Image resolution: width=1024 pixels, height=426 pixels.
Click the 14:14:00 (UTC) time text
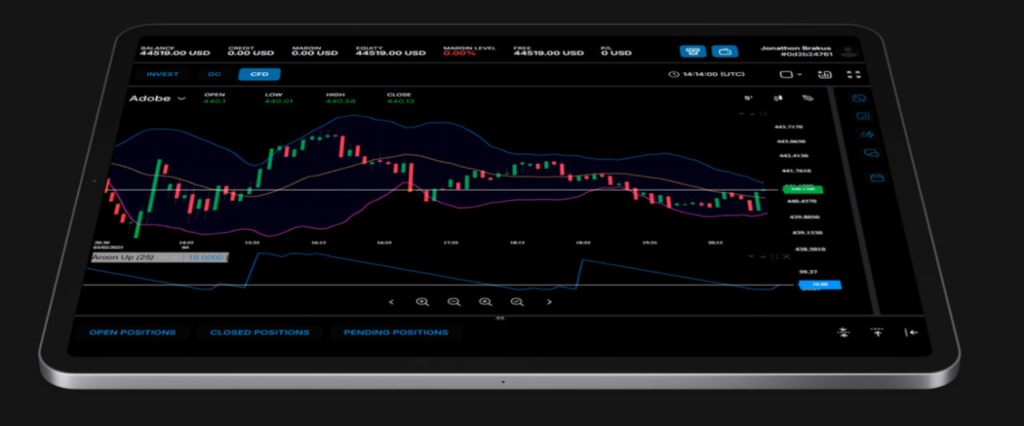(713, 74)
